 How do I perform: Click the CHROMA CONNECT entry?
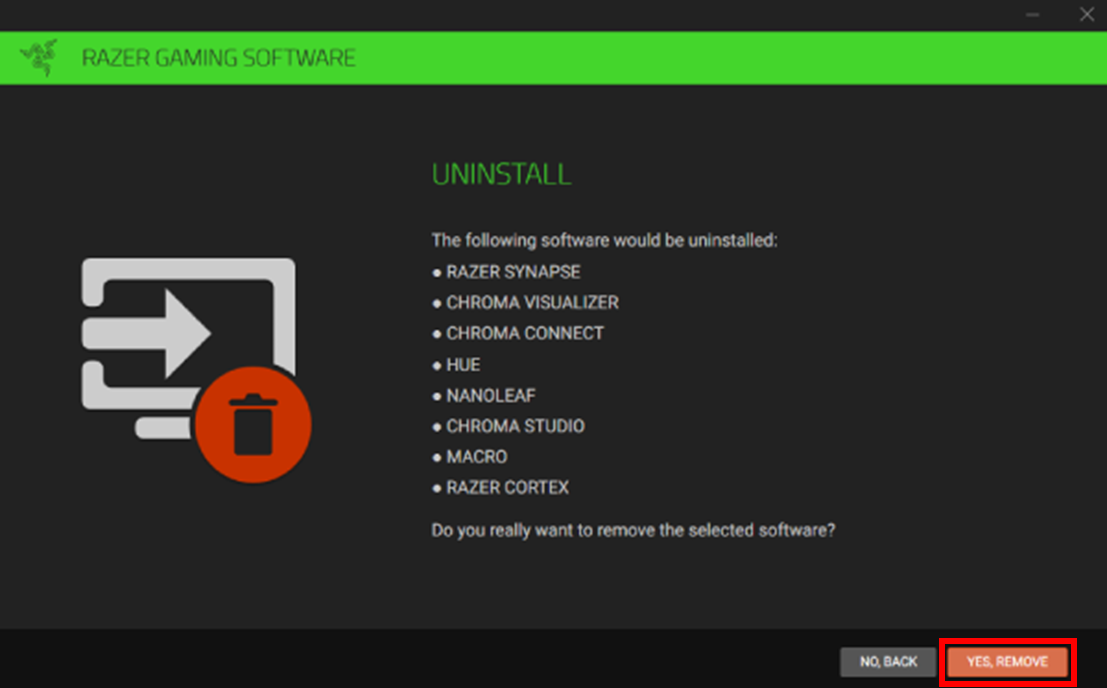[525, 333]
